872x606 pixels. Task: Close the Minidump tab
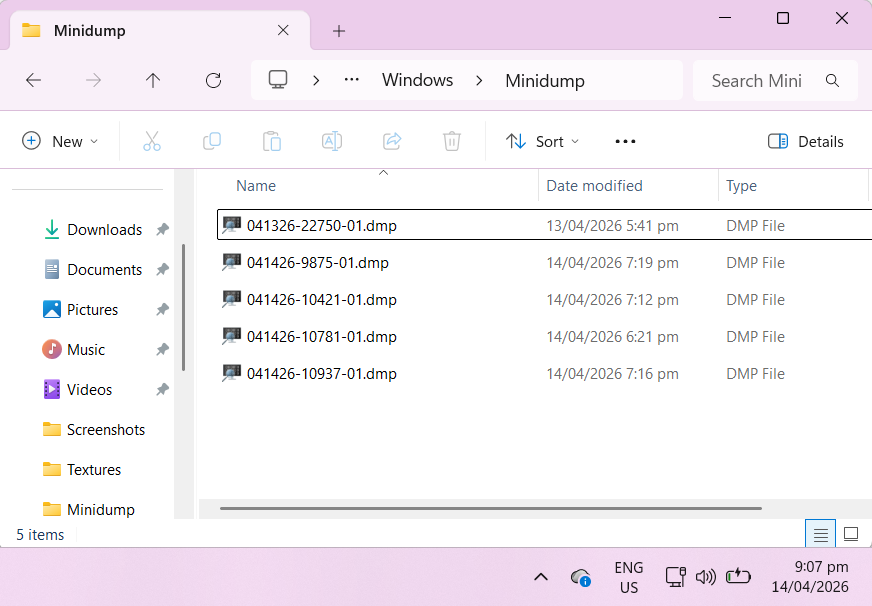pyautogui.click(x=283, y=31)
